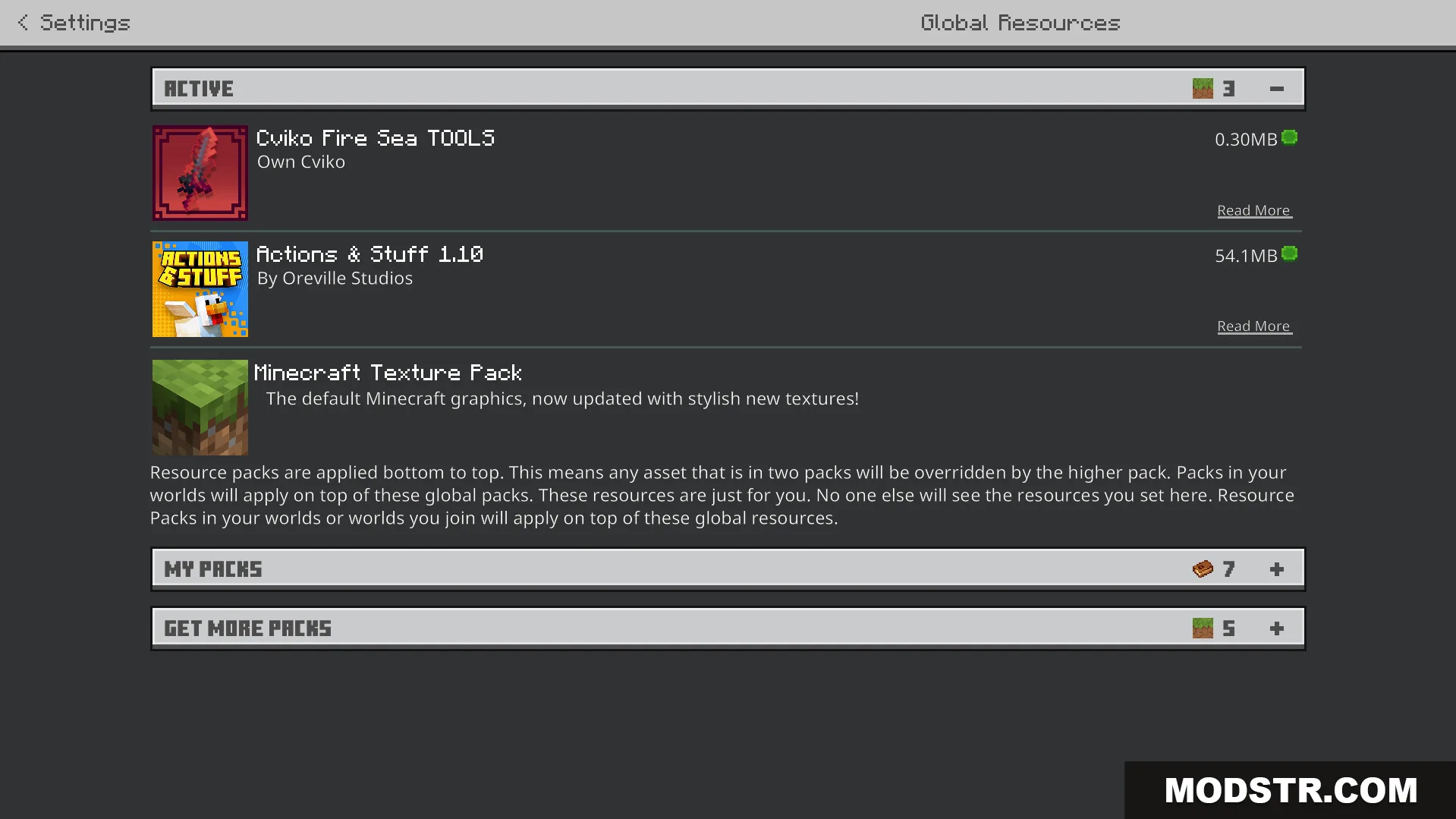1456x819 pixels.
Task: Click the GET MORE PACKS section label
Action: coord(248,628)
